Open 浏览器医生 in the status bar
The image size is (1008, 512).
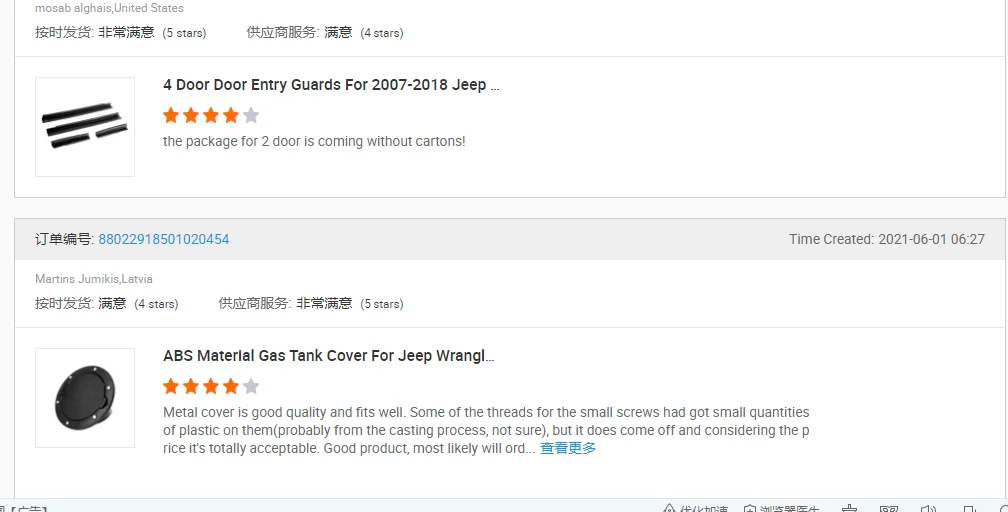(781, 508)
